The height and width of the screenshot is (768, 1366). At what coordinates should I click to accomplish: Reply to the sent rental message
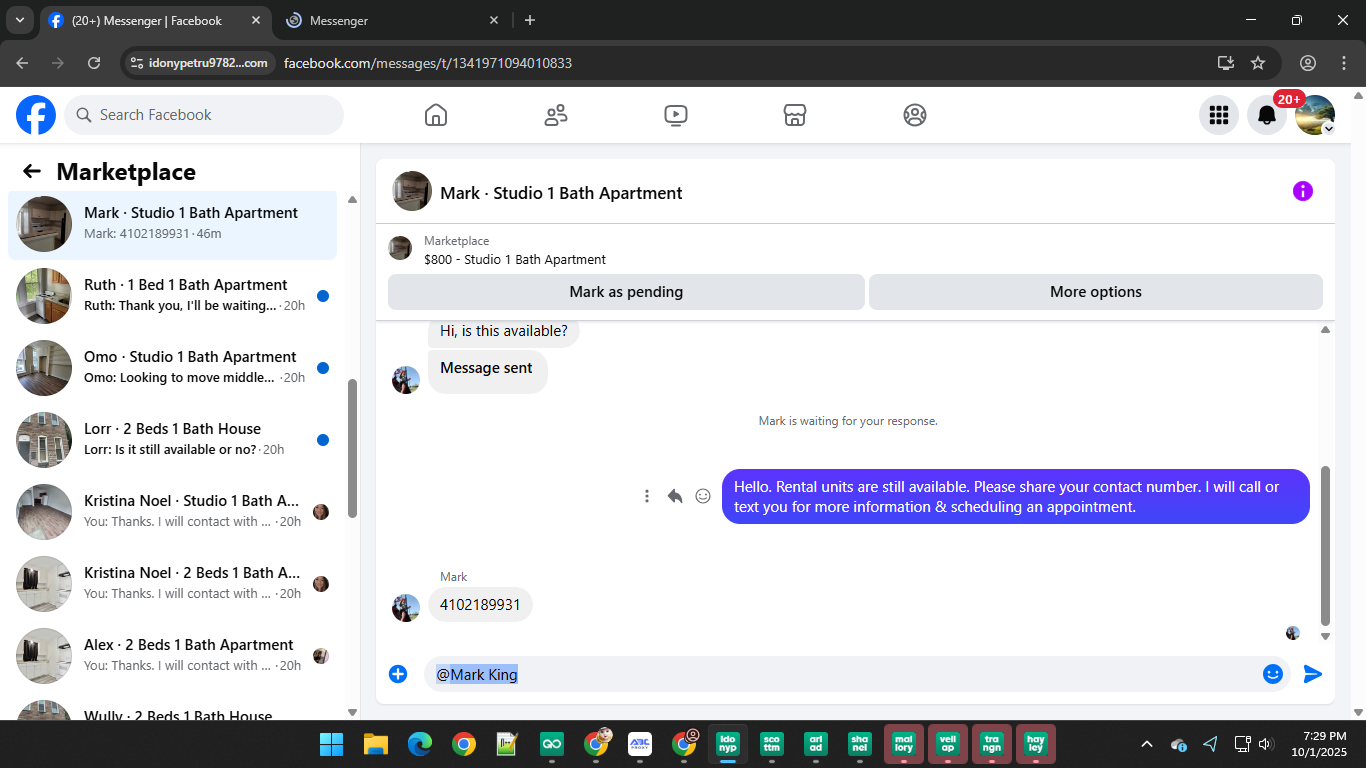675,496
